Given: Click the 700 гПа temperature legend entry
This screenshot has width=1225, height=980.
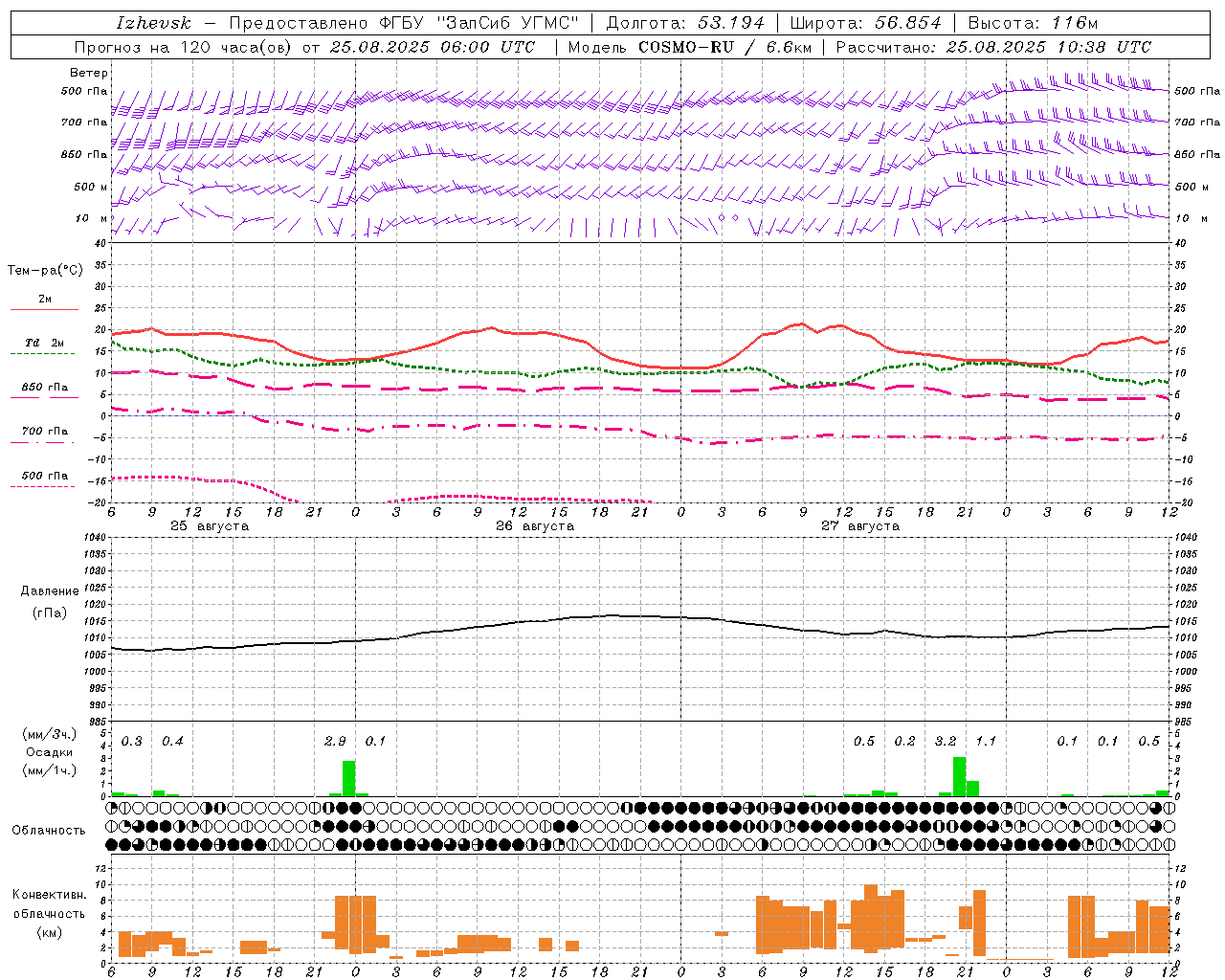Looking at the screenshot, I should click(x=44, y=432).
